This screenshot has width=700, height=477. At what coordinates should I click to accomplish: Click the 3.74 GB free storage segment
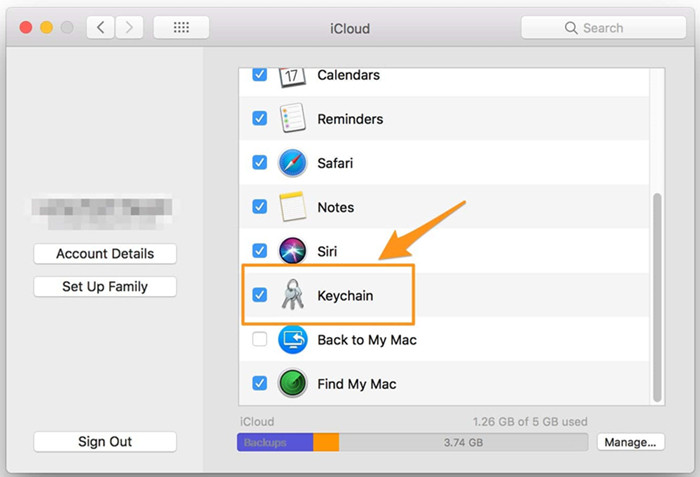463,442
